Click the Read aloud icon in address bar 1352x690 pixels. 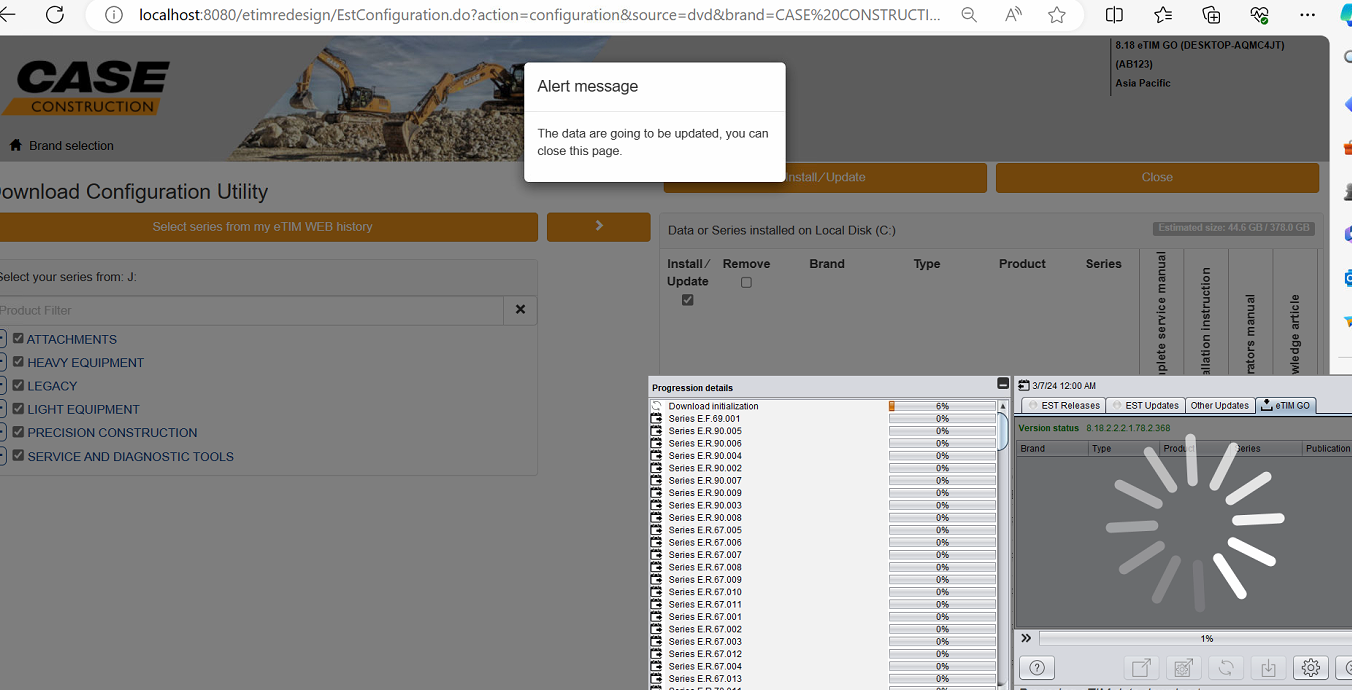[x=1013, y=15]
